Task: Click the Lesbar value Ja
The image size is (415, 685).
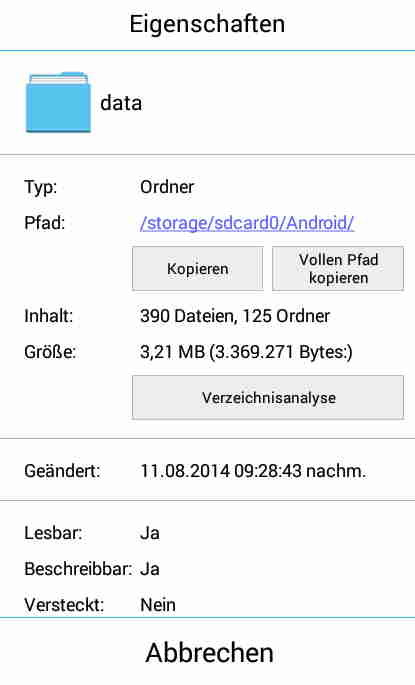Action: (150, 533)
